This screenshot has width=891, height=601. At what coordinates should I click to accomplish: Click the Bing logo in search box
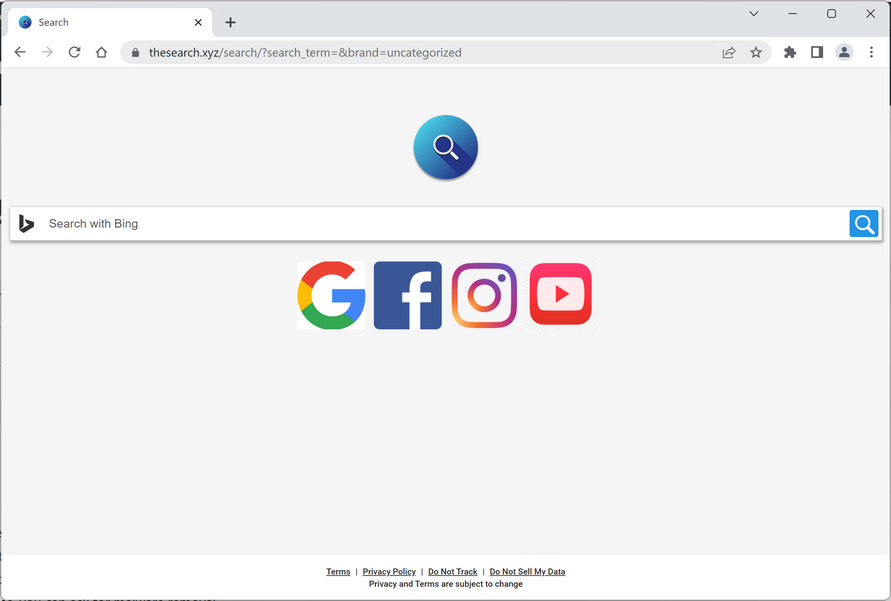pyautogui.click(x=26, y=224)
